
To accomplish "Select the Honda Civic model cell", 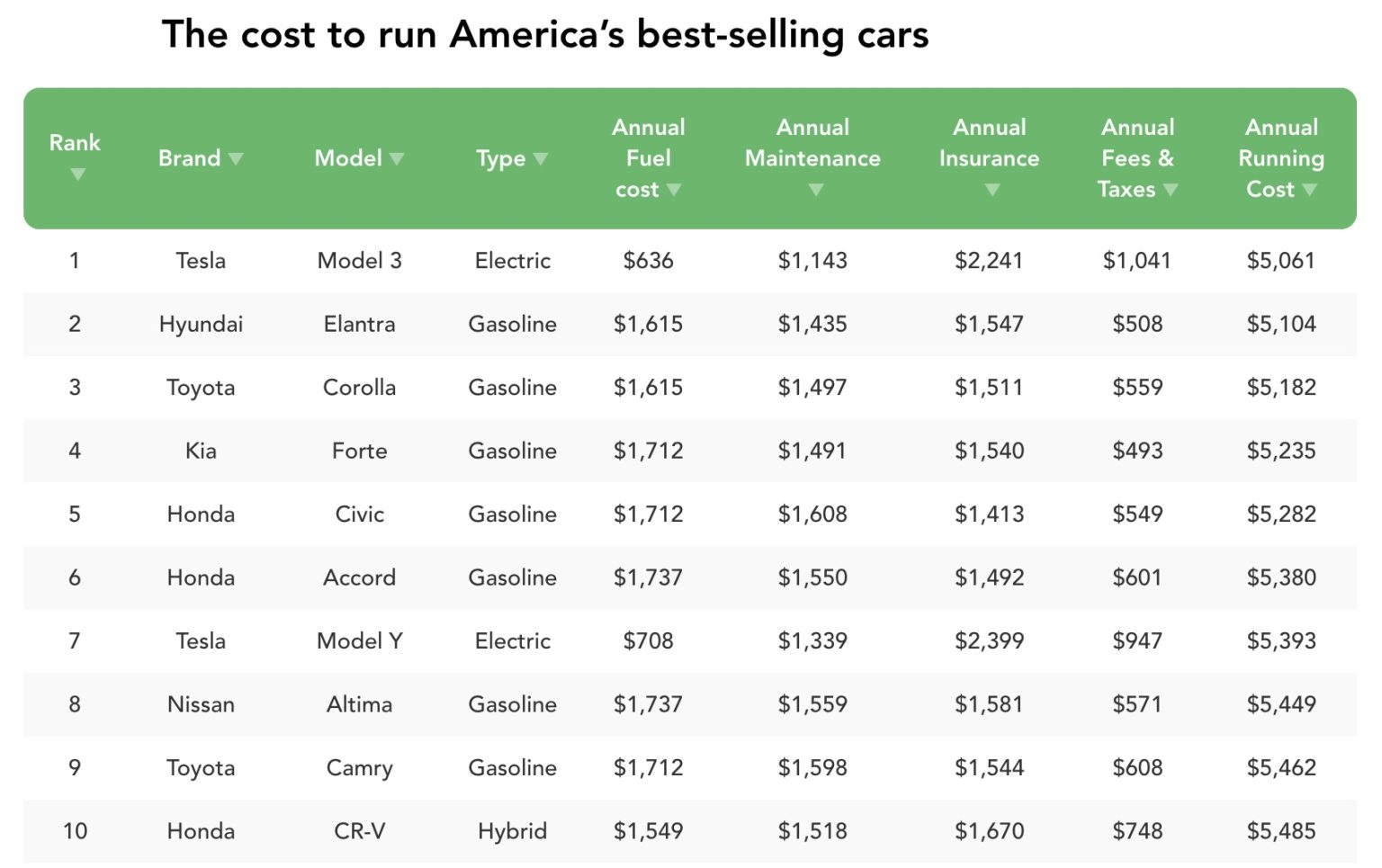I will 359,515.
